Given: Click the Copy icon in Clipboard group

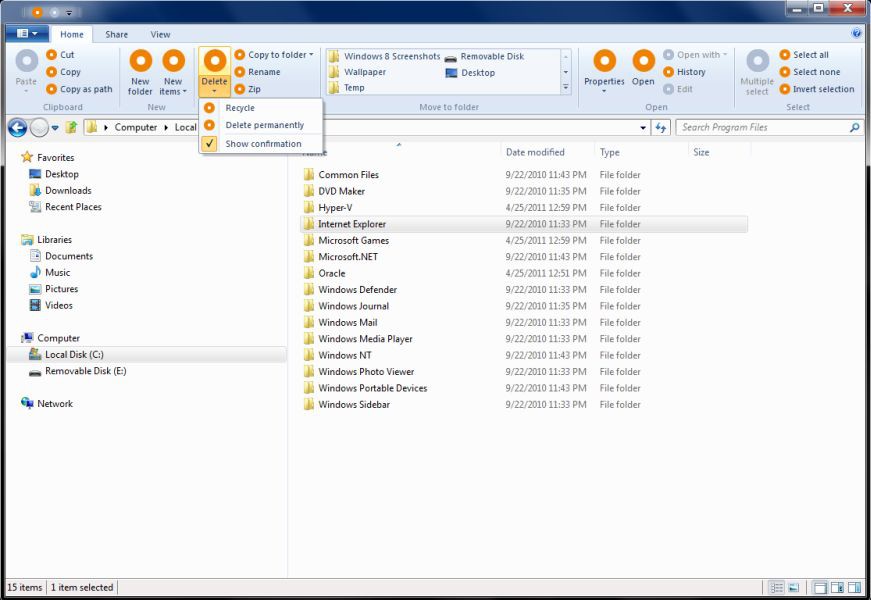Looking at the screenshot, I should click(x=52, y=72).
